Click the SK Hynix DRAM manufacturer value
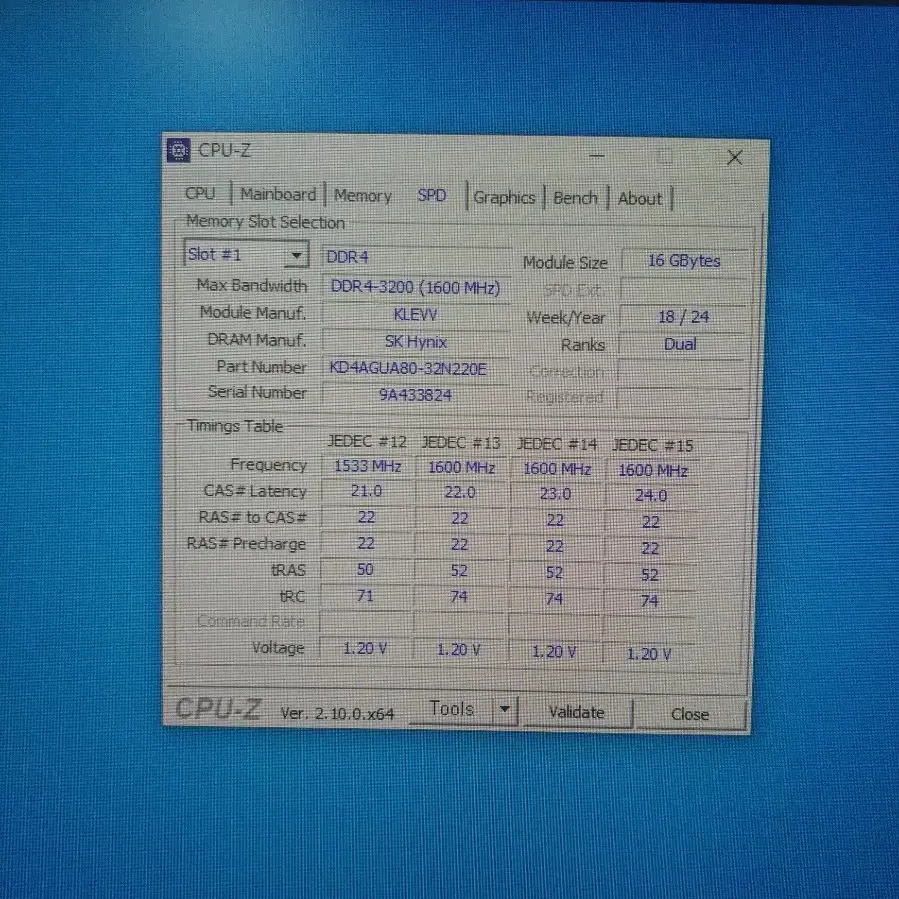The image size is (899, 899). pyautogui.click(x=416, y=342)
